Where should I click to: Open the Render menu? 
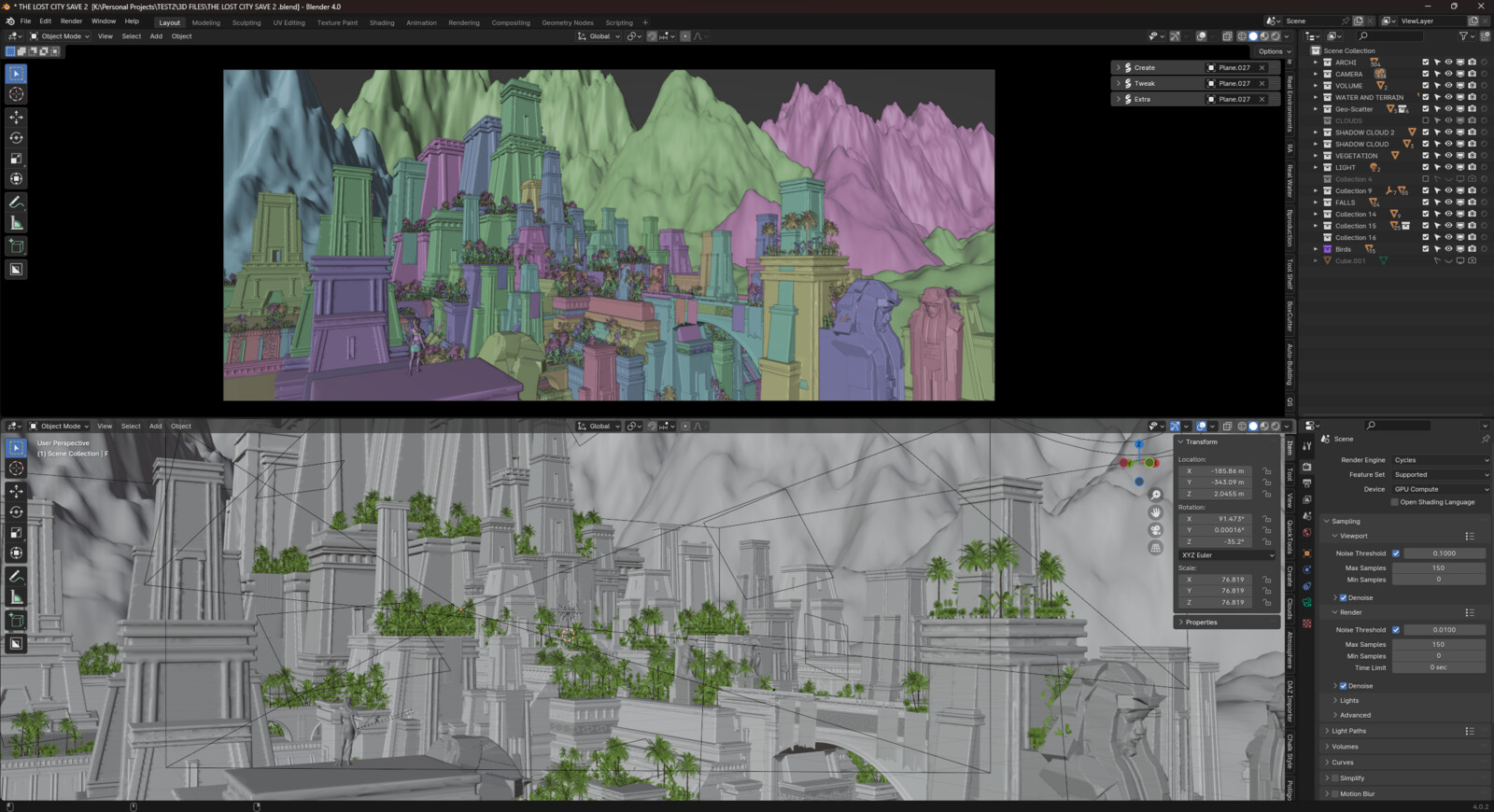71,21
